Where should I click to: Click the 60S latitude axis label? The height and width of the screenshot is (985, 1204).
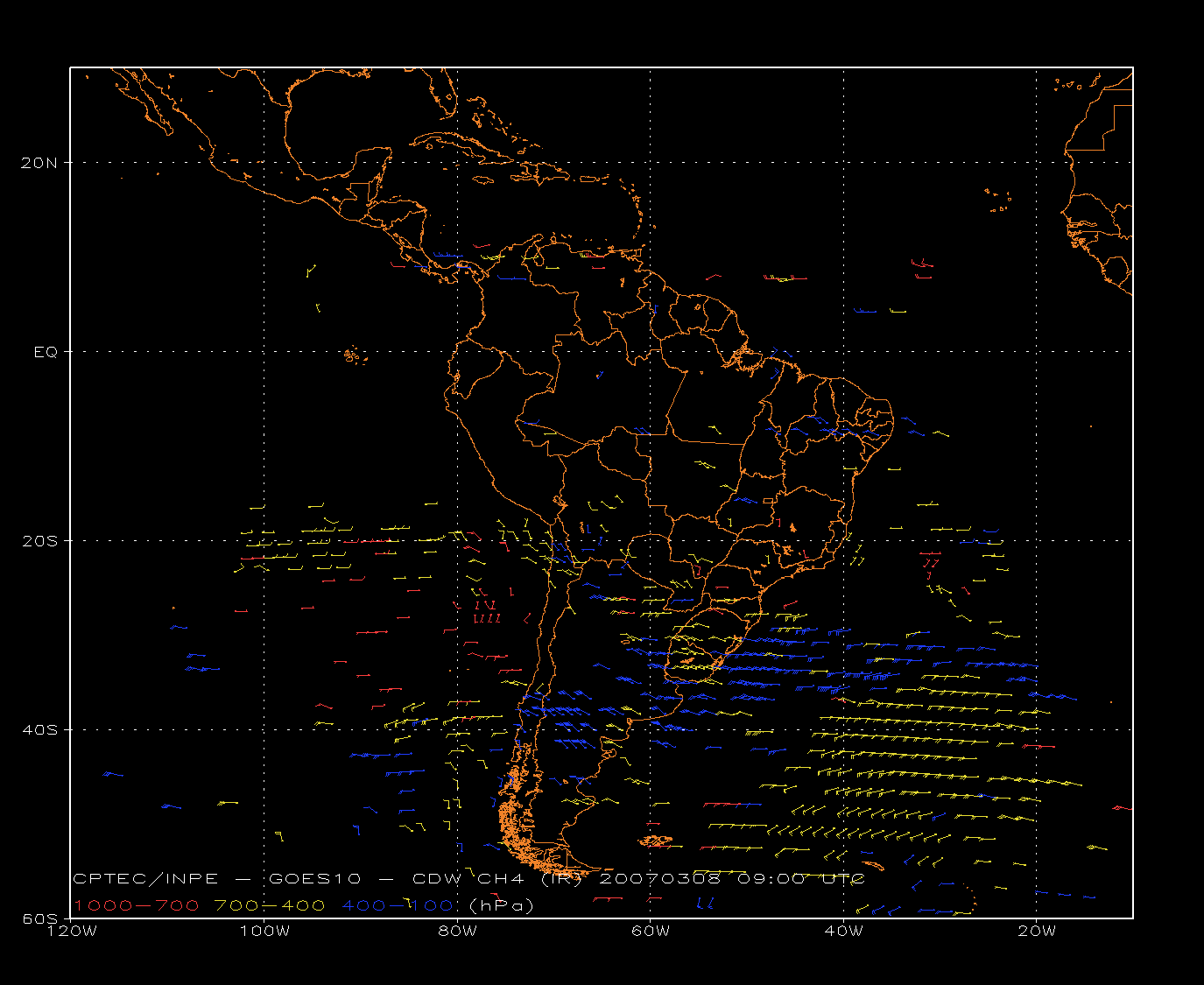pos(39,919)
